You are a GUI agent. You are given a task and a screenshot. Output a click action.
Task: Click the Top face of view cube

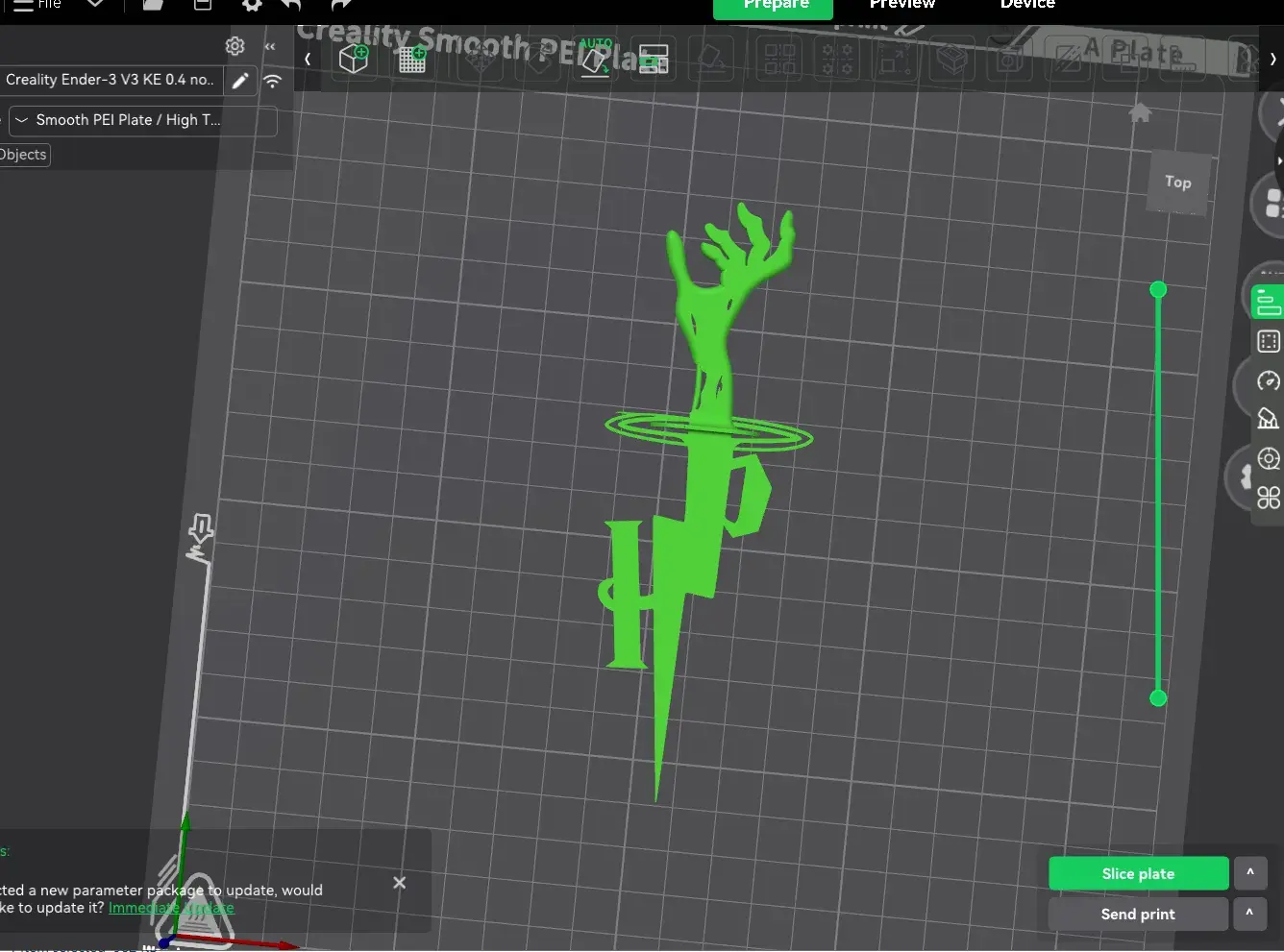(x=1178, y=182)
